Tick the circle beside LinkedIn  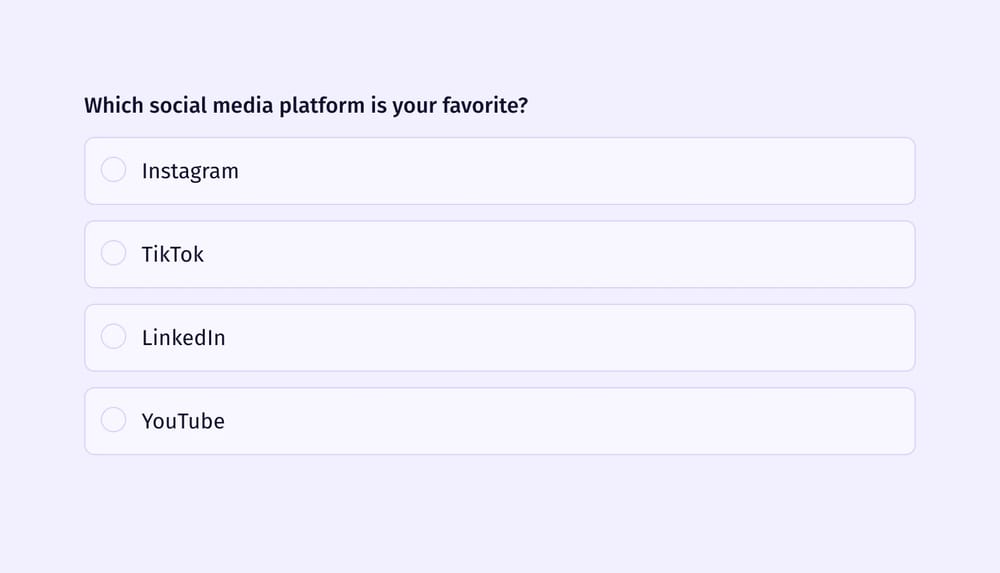[114, 337]
